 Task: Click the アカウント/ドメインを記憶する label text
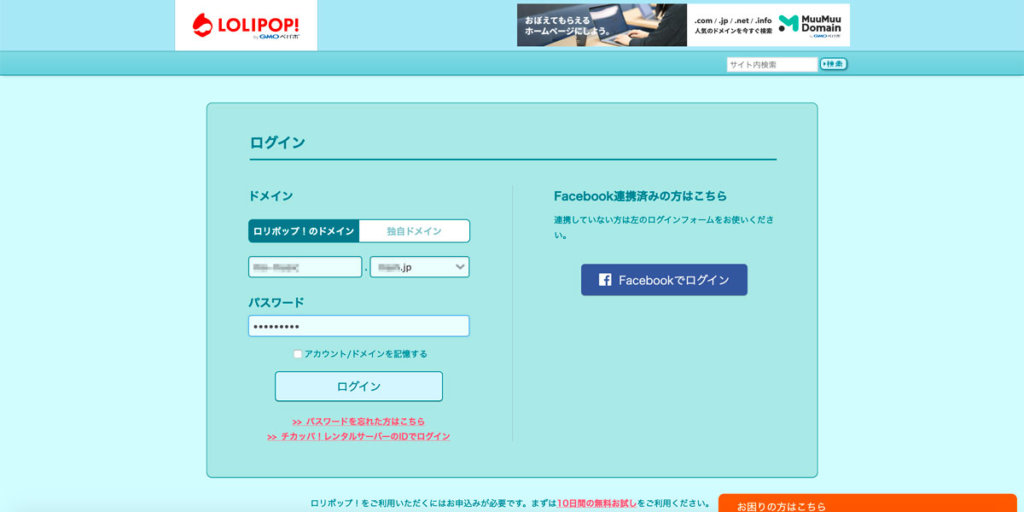point(366,354)
